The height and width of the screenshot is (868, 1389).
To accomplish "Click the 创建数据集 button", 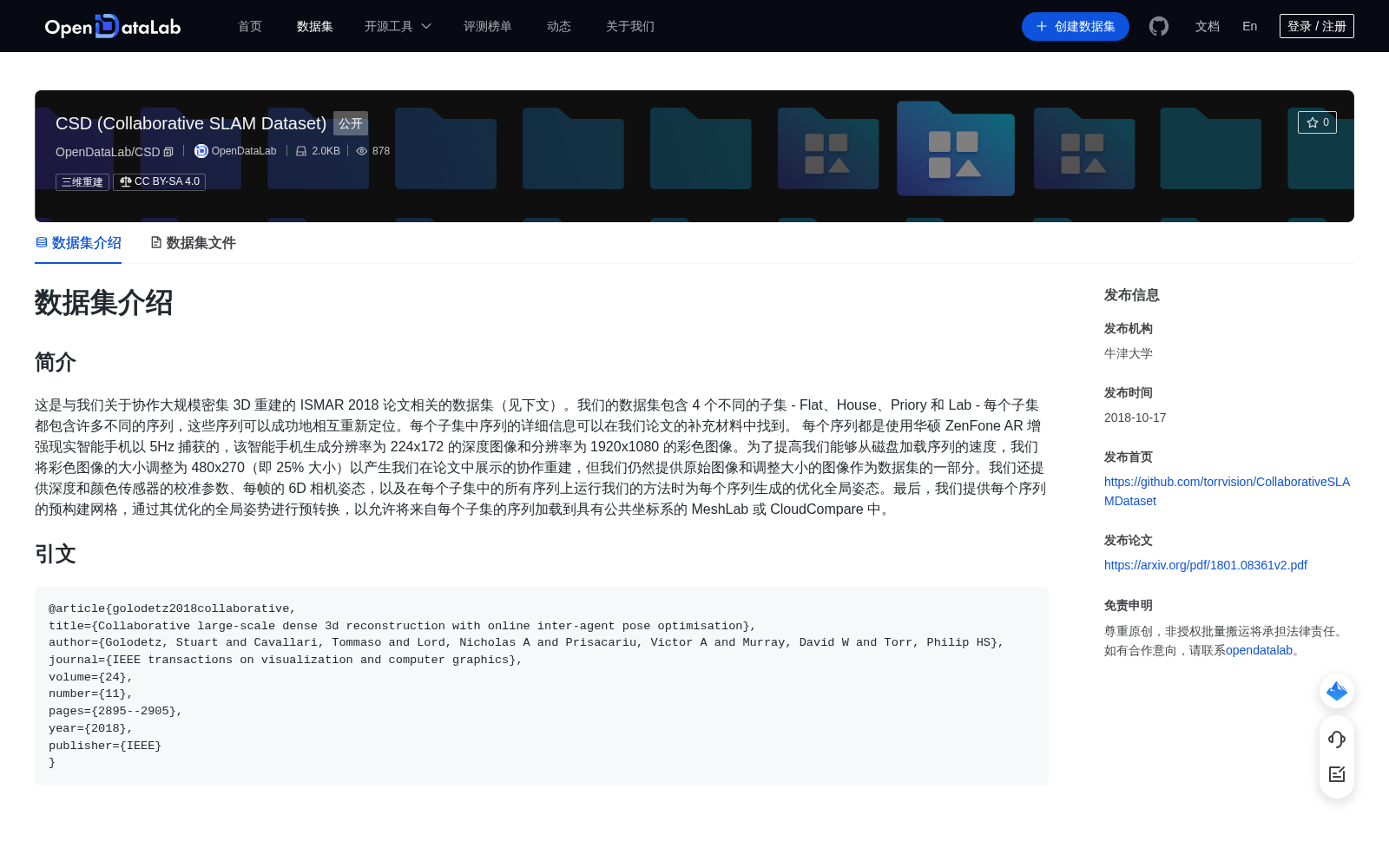I will tap(1076, 27).
